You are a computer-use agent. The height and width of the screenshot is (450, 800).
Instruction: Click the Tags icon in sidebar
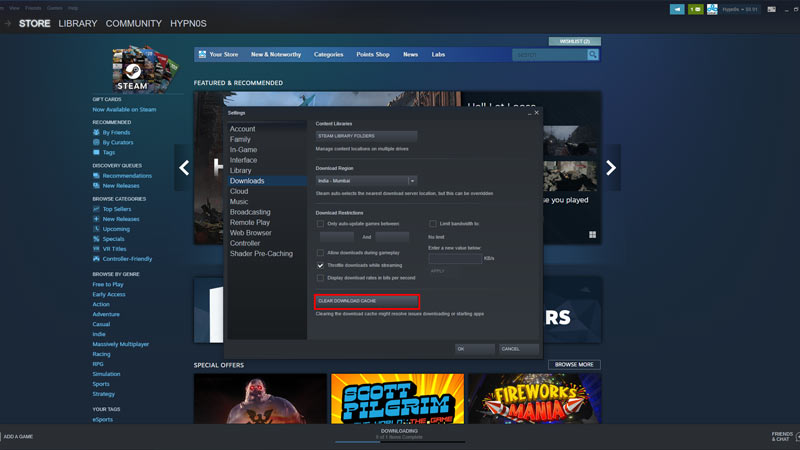click(x=96, y=152)
